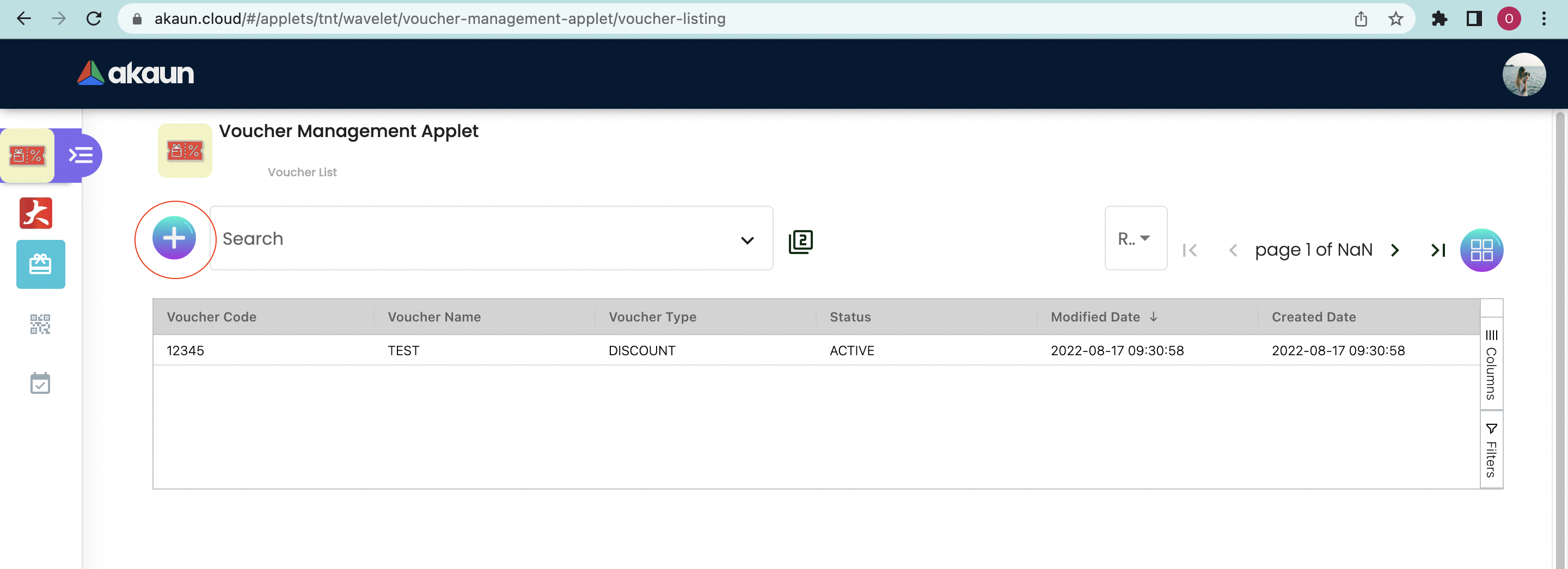Open the Filters side panel tab
1568x569 pixels.
point(1491,450)
